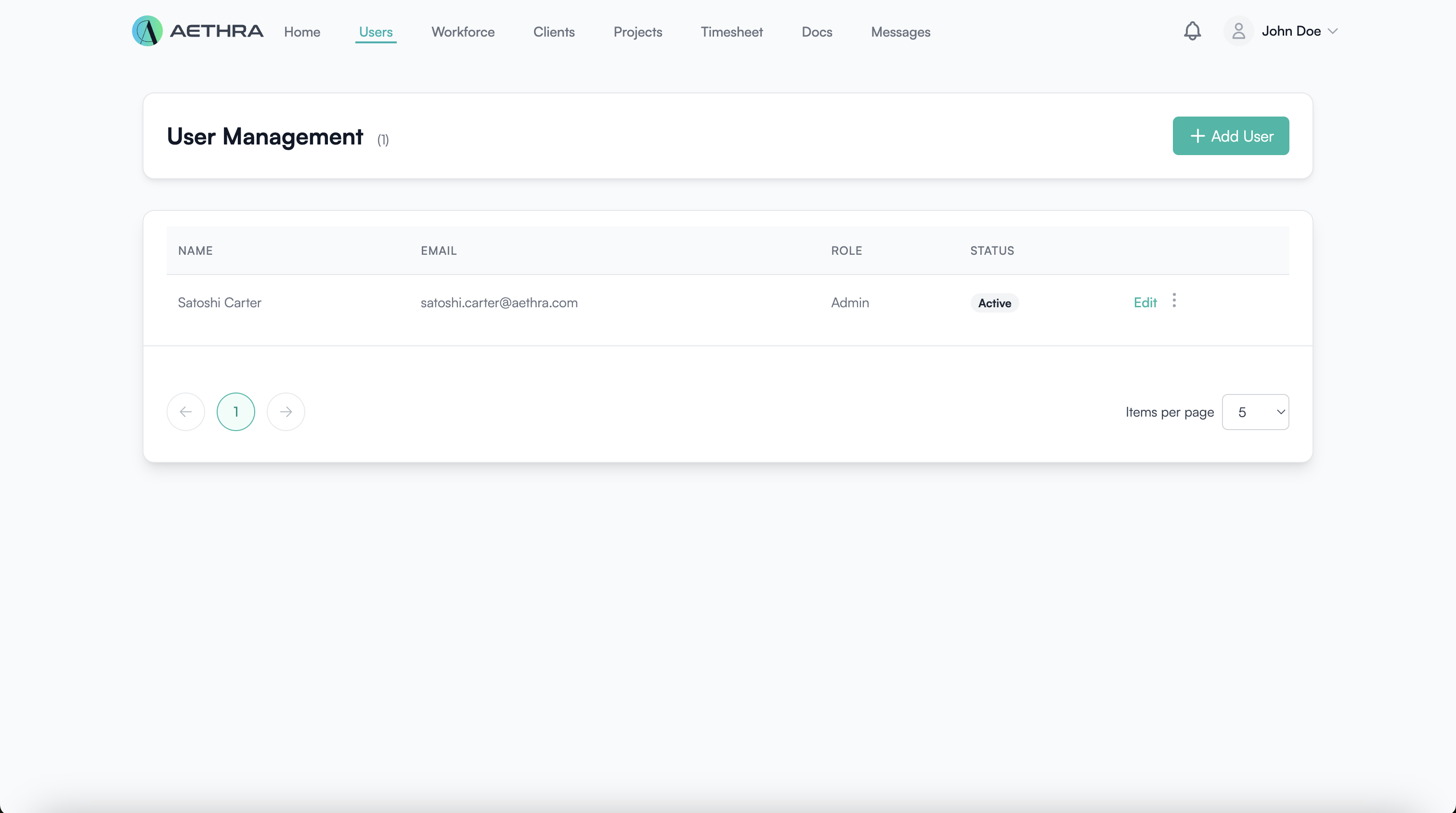Switch to the Messages tab
Viewport: 1456px width, 813px height.
(900, 32)
